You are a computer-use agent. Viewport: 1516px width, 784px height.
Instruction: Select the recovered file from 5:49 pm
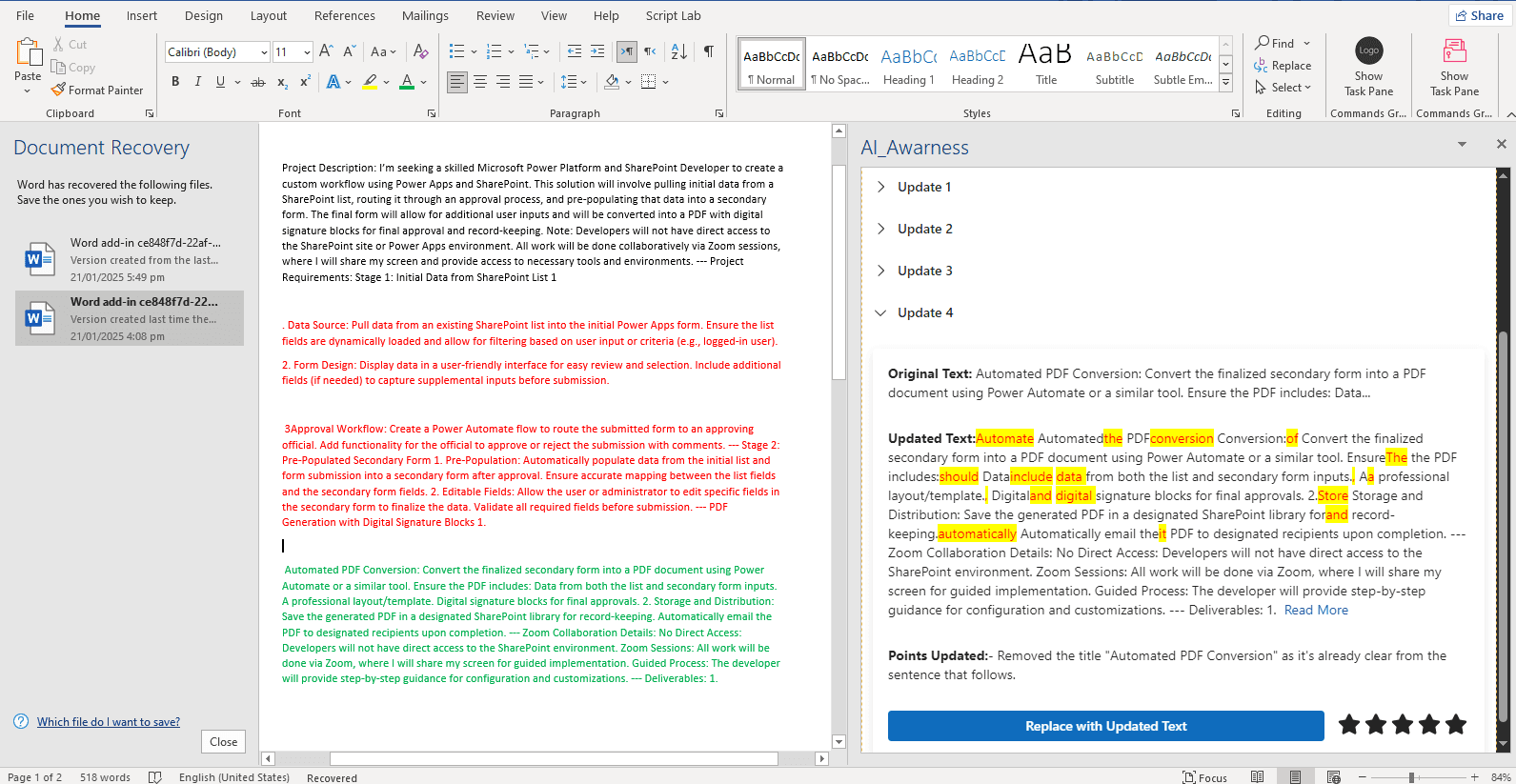click(x=130, y=260)
